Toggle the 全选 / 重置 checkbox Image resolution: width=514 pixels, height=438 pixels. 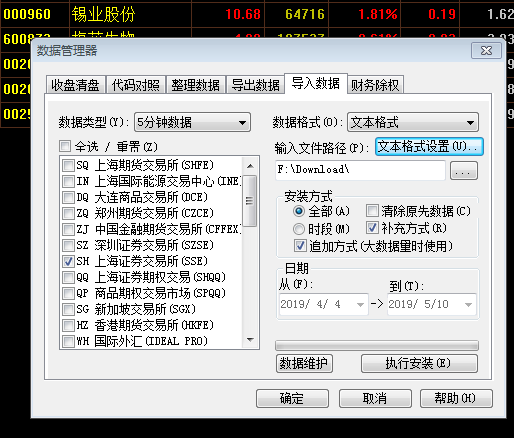point(65,146)
